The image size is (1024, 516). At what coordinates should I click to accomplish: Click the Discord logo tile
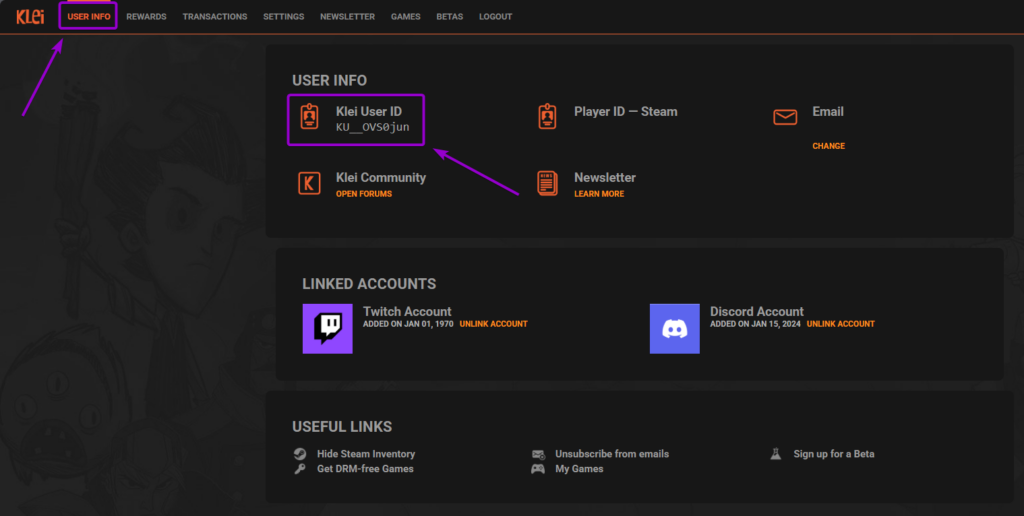click(x=675, y=329)
